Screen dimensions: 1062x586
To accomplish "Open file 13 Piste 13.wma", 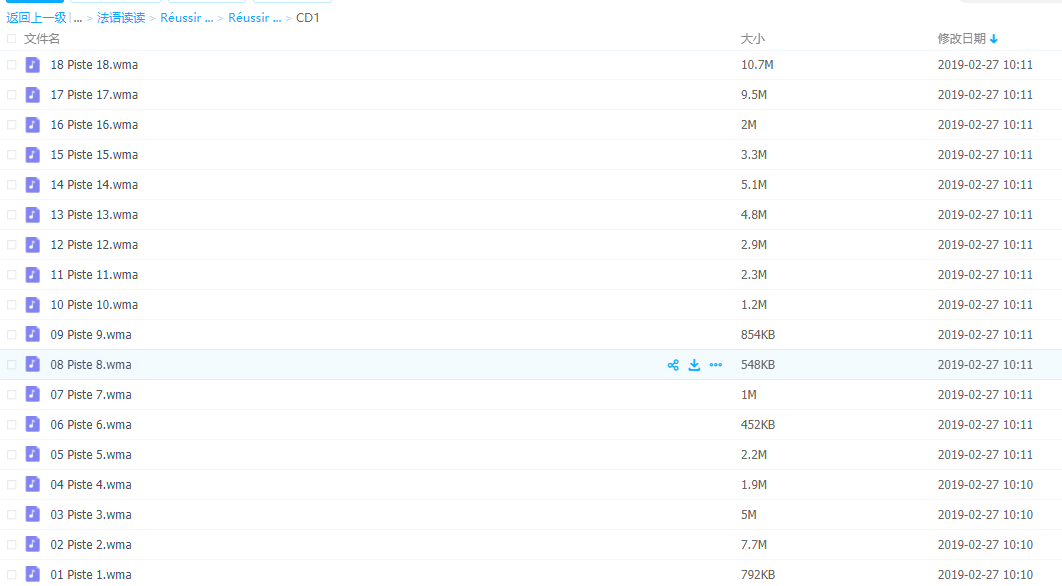I will click(94, 215).
